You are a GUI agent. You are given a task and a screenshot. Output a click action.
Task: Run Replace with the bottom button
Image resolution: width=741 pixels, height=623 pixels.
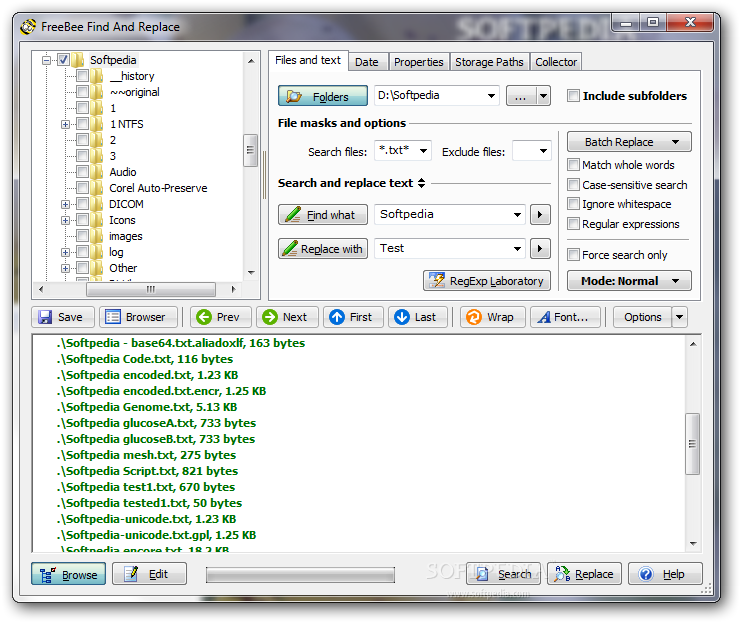tap(584, 574)
